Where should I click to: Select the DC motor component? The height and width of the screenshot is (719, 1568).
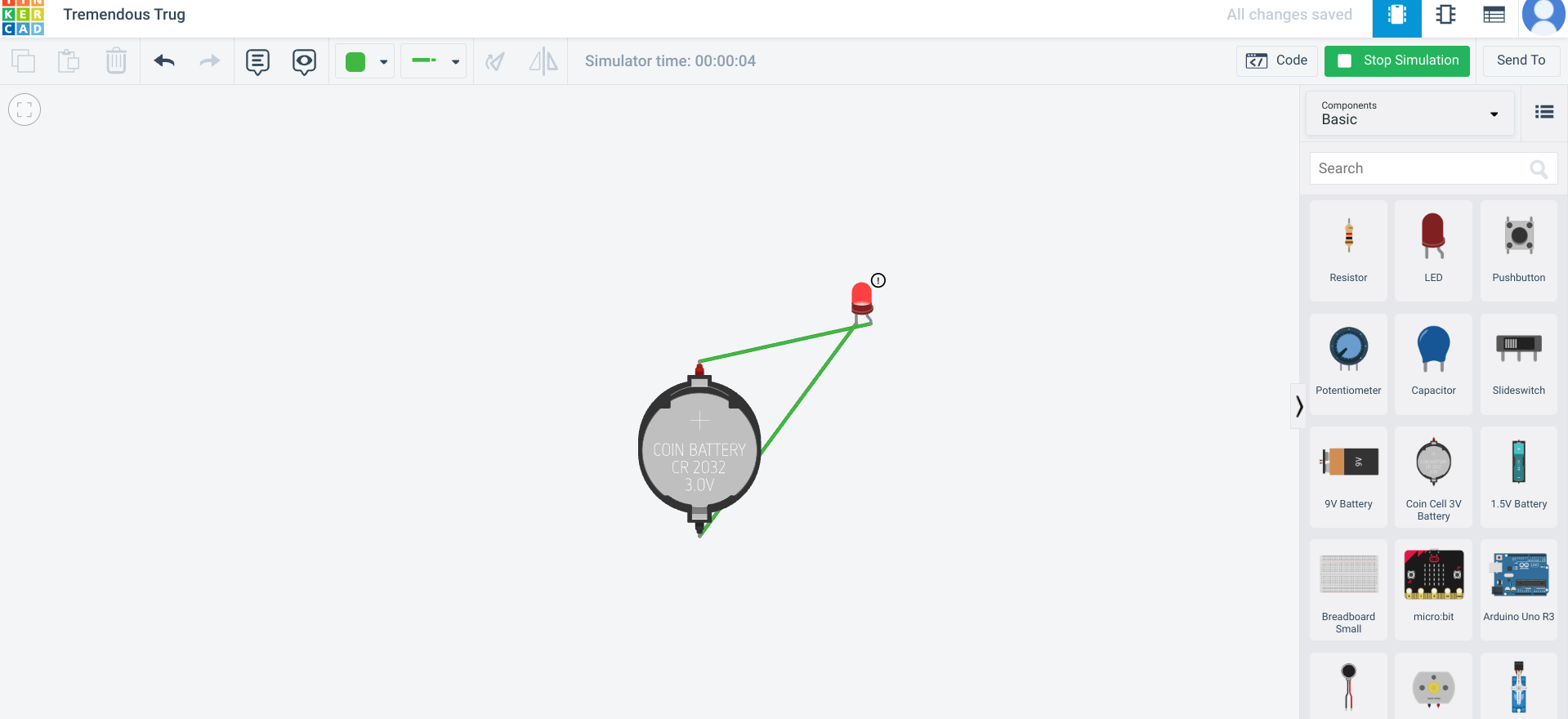tap(1433, 686)
